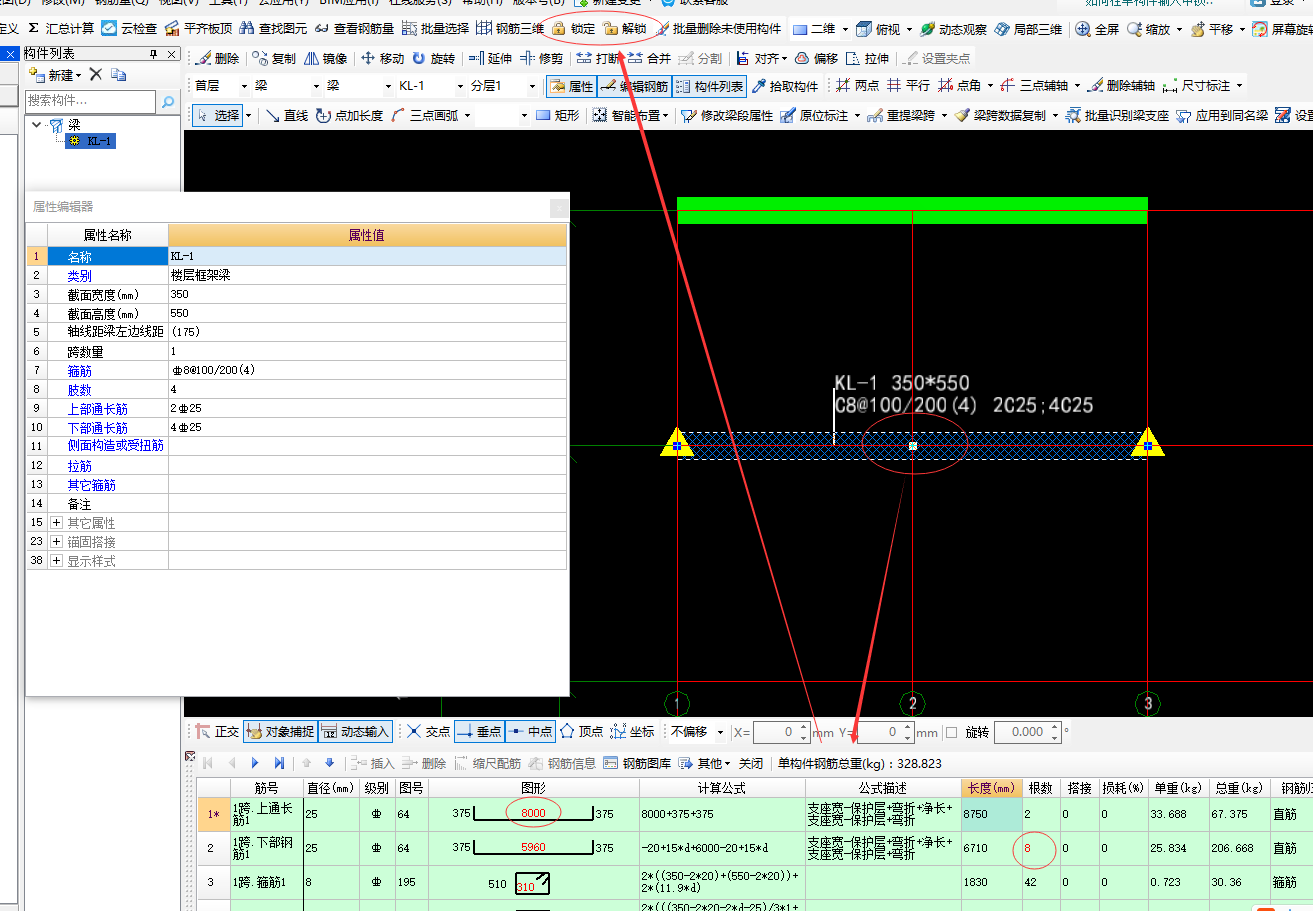This screenshot has height=911, width=1313.
Task: Click the 删除 delete tool in edit toolbar
Action: click(x=217, y=59)
